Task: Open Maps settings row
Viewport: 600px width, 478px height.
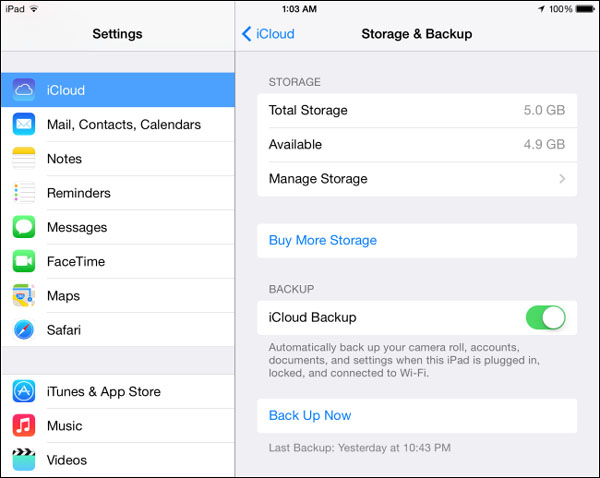Action: click(x=118, y=295)
